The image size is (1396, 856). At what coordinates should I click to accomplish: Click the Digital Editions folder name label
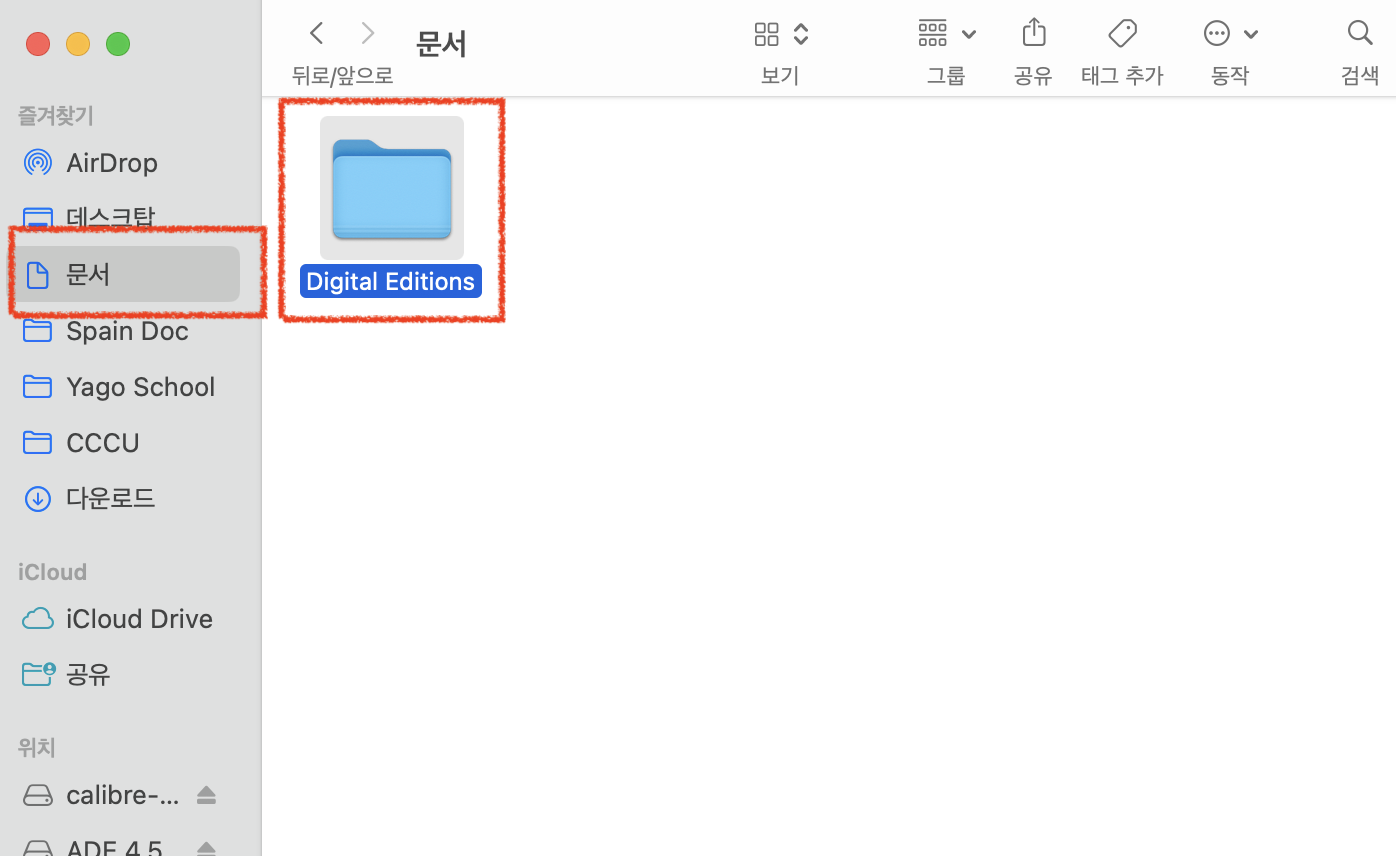click(391, 281)
